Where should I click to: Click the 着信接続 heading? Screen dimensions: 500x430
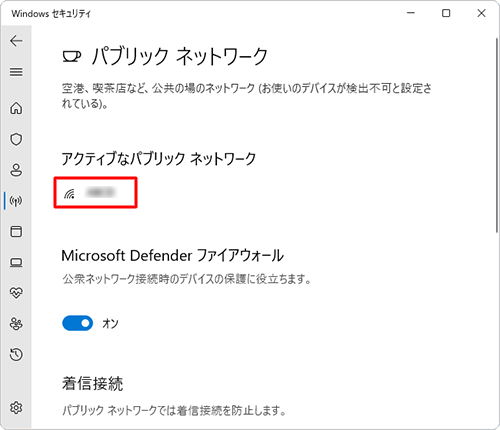pyautogui.click(x=93, y=383)
